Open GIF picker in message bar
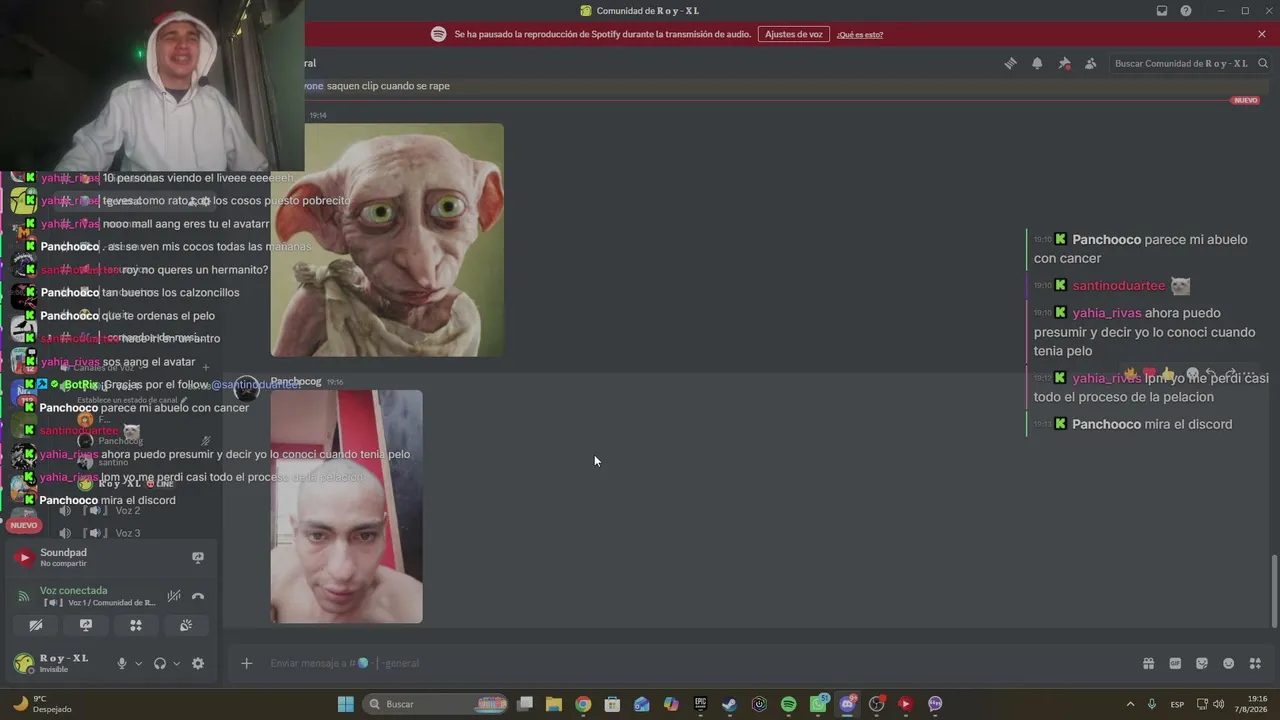Viewport: 1280px width, 720px height. [1175, 663]
